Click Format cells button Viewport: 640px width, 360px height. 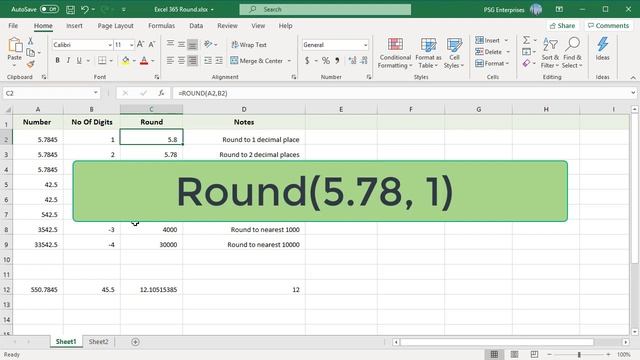tap(493, 63)
